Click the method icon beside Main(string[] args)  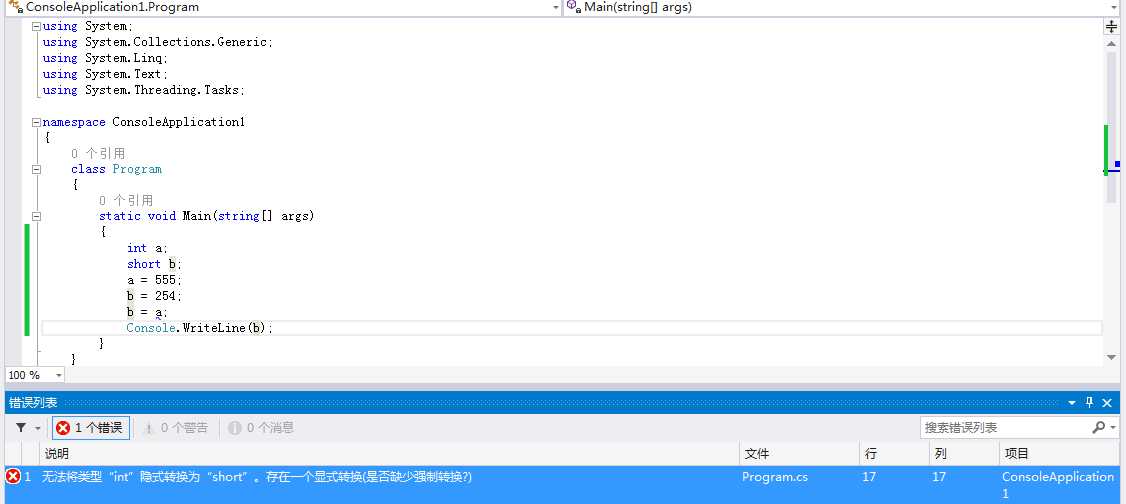pos(574,7)
